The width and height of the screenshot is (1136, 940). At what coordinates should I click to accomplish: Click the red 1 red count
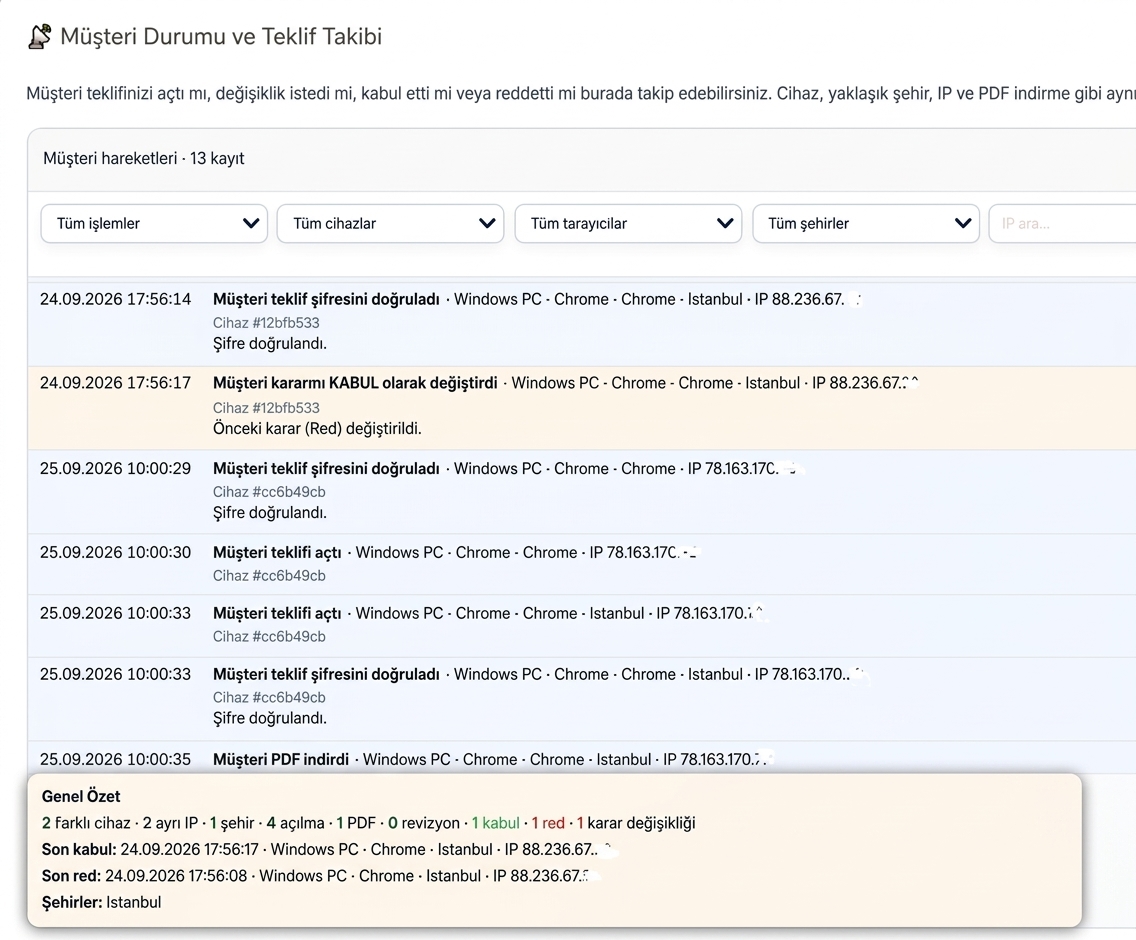(548, 823)
